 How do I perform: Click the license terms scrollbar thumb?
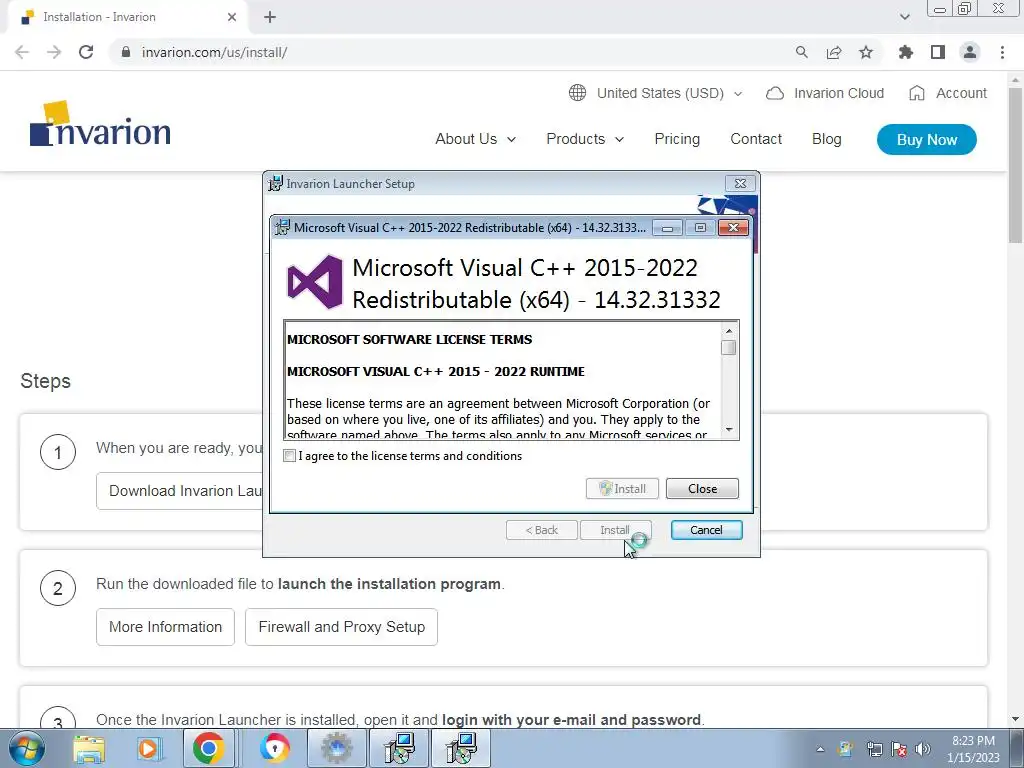(x=729, y=347)
